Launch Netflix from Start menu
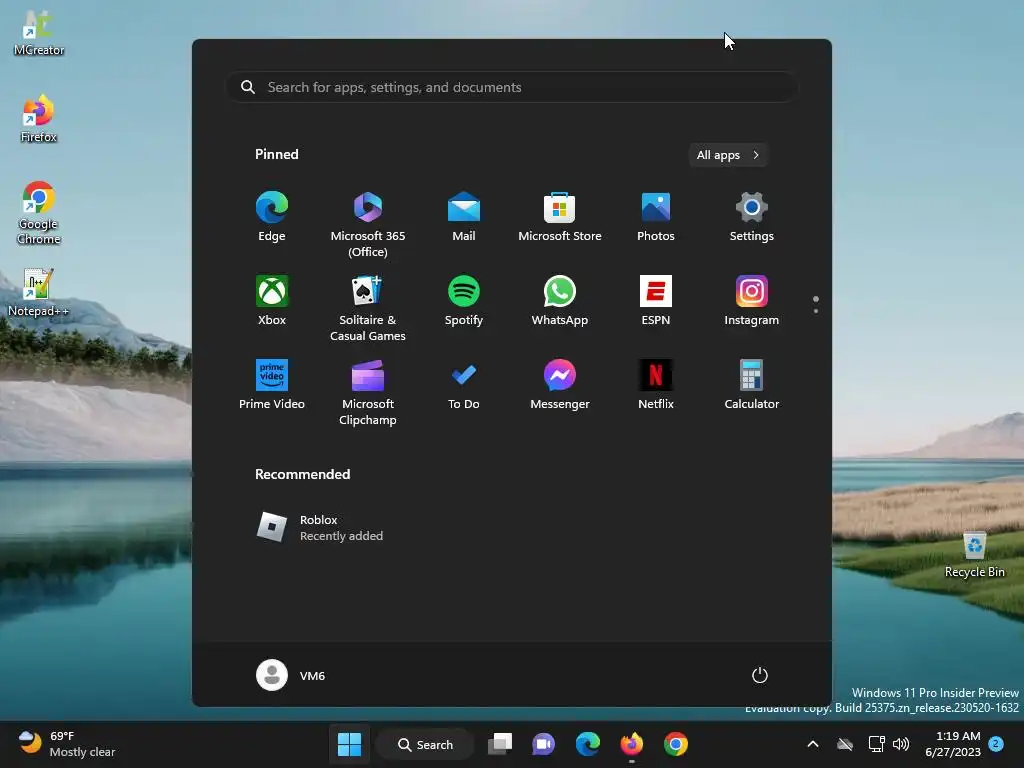 pos(656,385)
